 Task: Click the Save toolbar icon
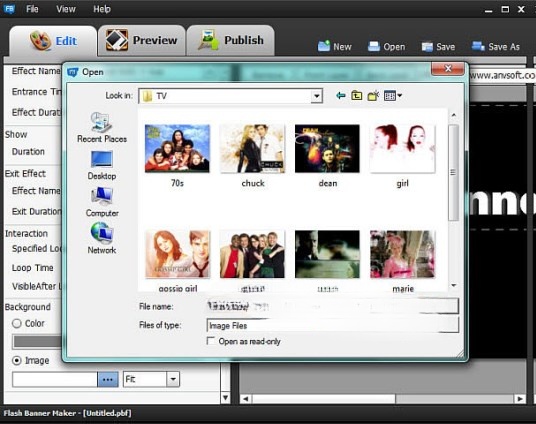(x=427, y=47)
